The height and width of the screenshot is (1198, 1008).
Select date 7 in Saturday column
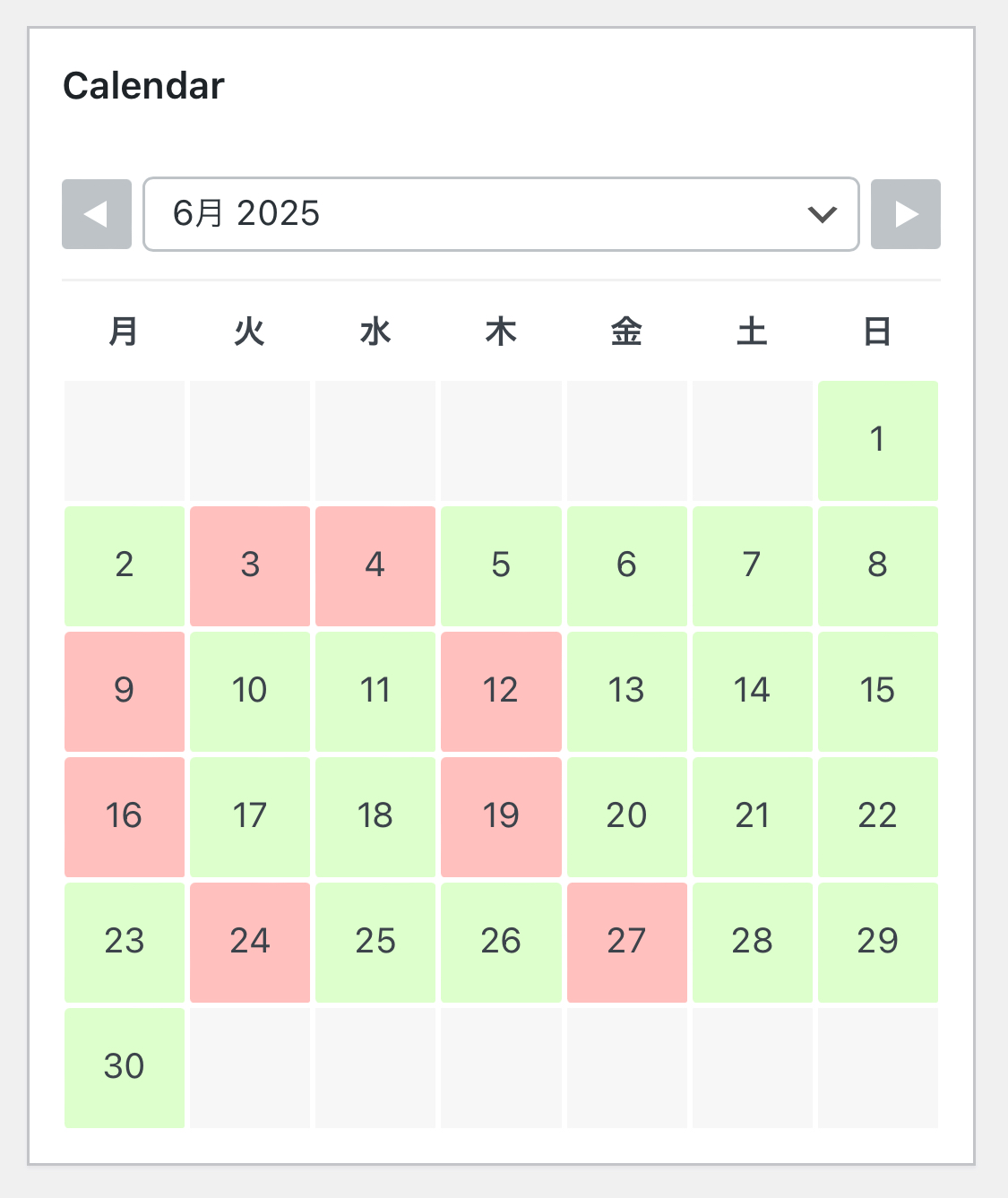(753, 566)
